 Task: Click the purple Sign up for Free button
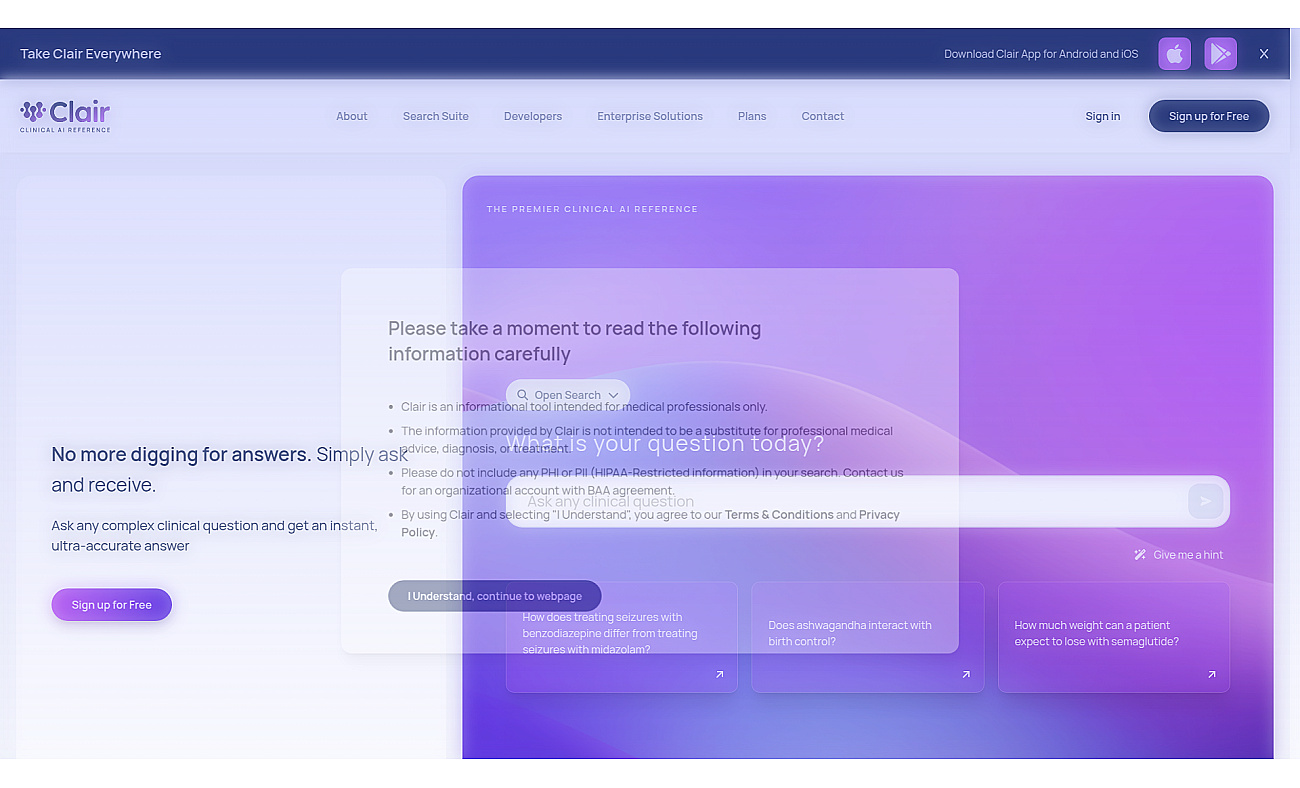[112, 605]
